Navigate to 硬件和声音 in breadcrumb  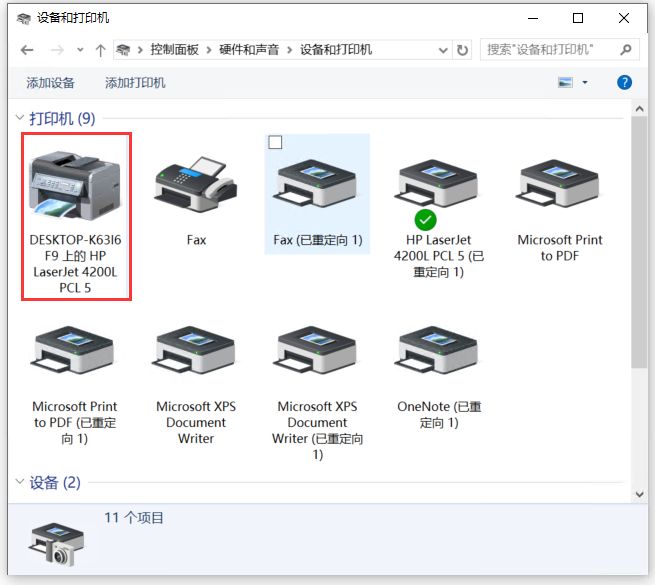(249, 50)
